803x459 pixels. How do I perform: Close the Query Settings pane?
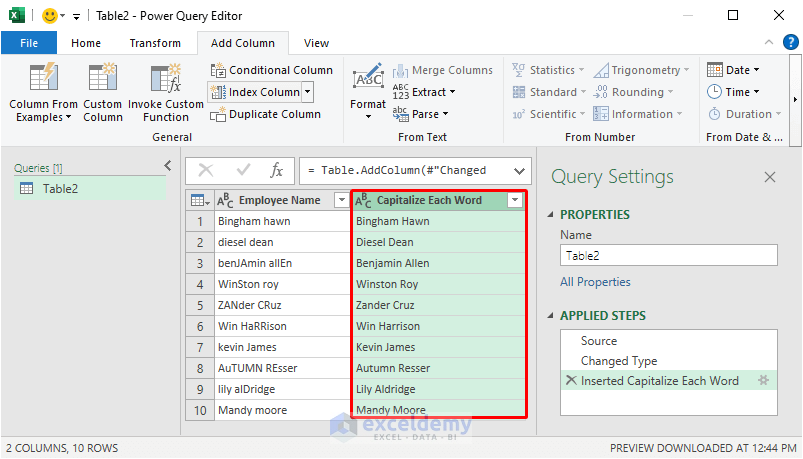coord(770,177)
